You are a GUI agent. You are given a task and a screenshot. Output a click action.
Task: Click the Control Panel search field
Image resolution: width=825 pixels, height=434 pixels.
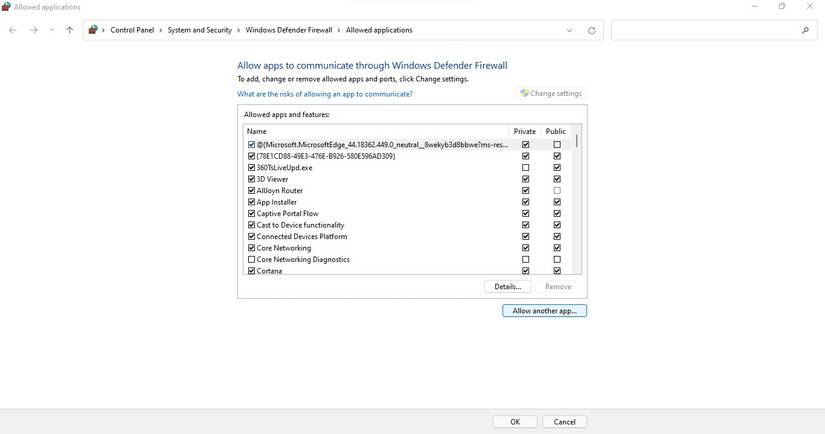pos(705,30)
